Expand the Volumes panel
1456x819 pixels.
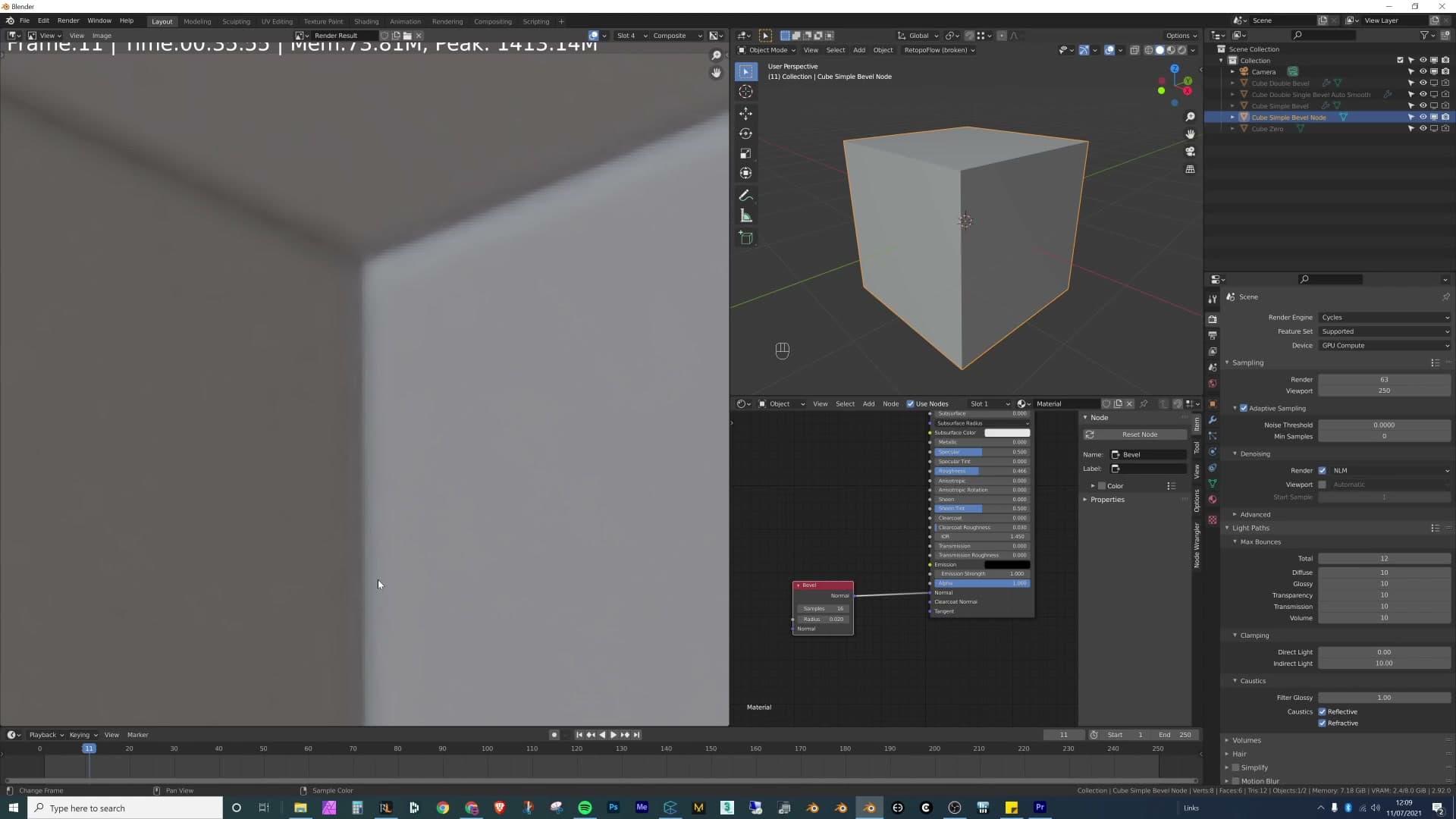pyautogui.click(x=1246, y=741)
